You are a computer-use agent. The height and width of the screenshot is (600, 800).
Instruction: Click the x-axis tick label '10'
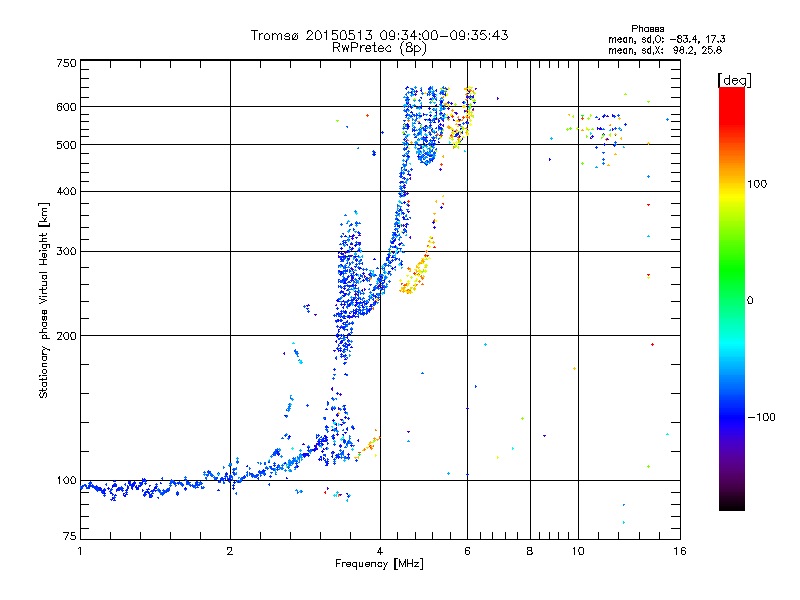[x=578, y=551]
